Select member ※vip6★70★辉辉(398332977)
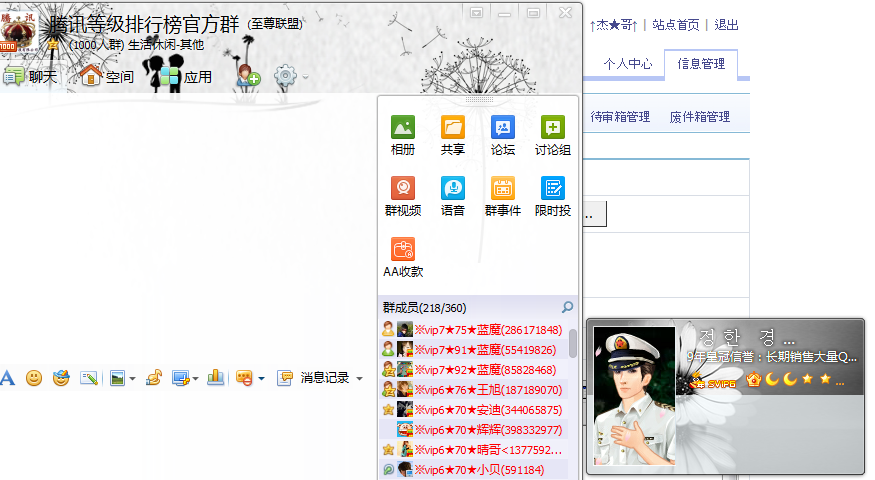The width and height of the screenshot is (875, 480). pos(473,430)
